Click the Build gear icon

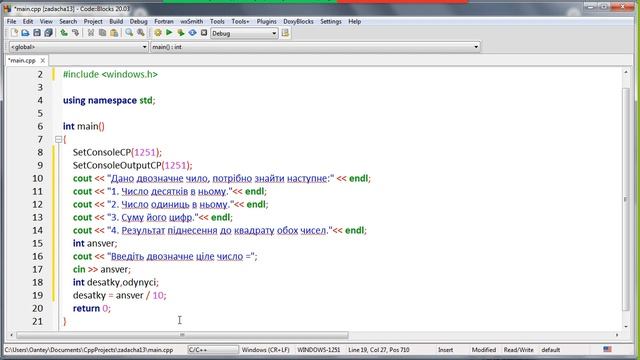pyautogui.click(x=158, y=33)
